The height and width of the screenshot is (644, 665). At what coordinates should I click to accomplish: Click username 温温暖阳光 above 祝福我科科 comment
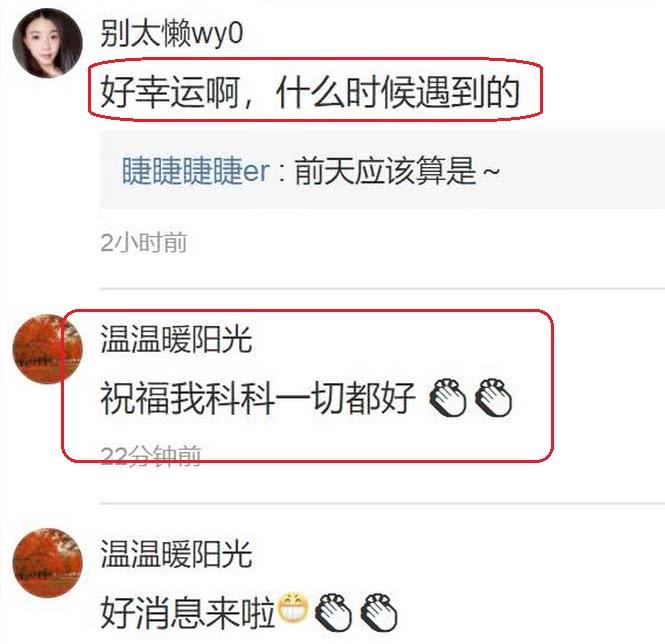176,339
